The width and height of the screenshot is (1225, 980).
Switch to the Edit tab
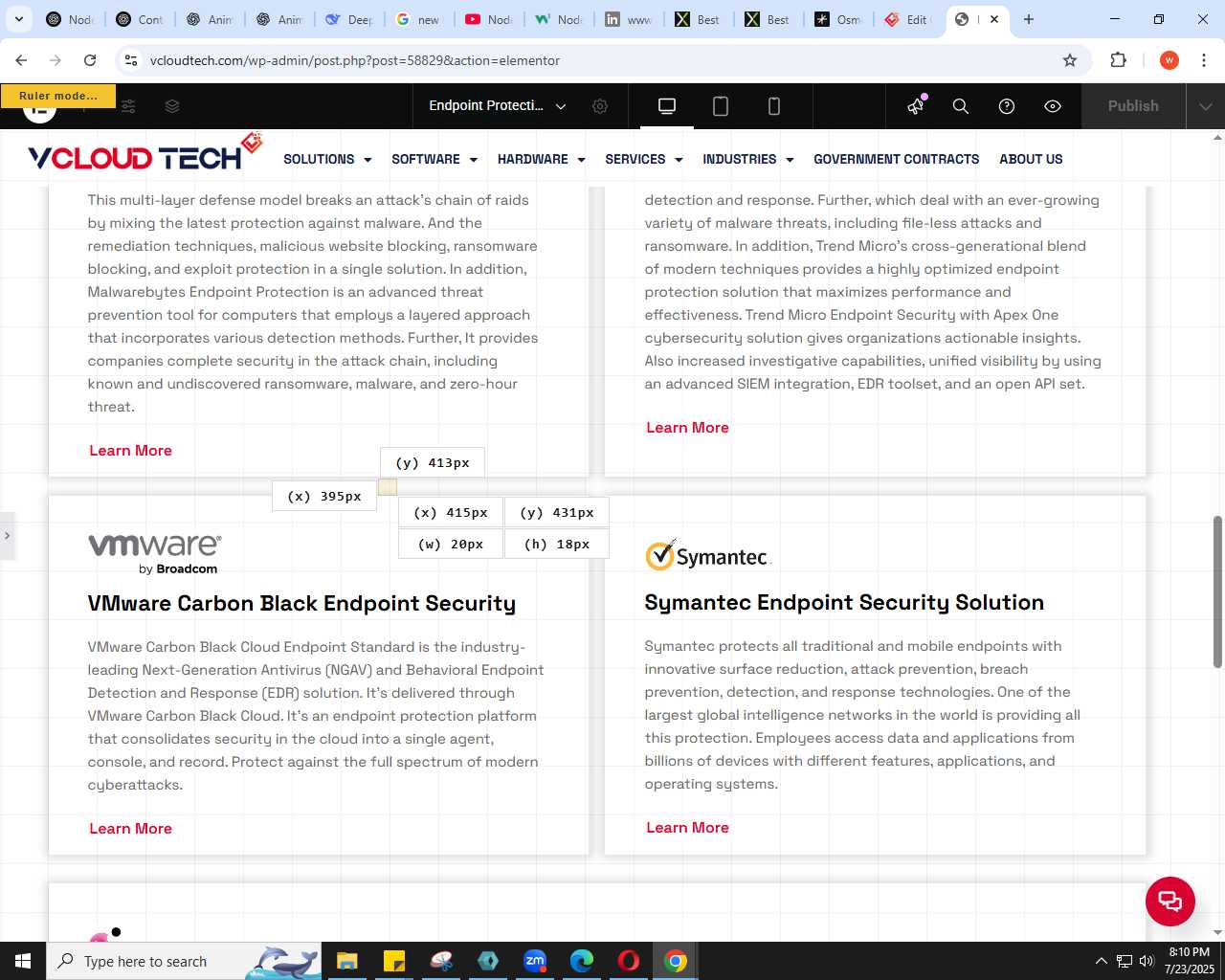point(907,19)
